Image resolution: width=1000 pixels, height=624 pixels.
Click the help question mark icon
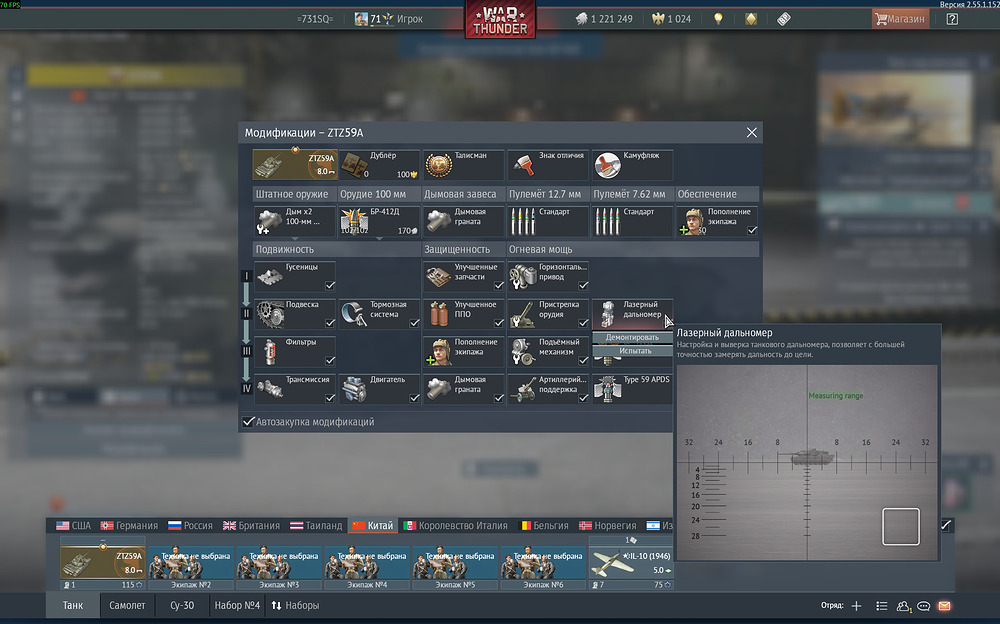coord(952,19)
